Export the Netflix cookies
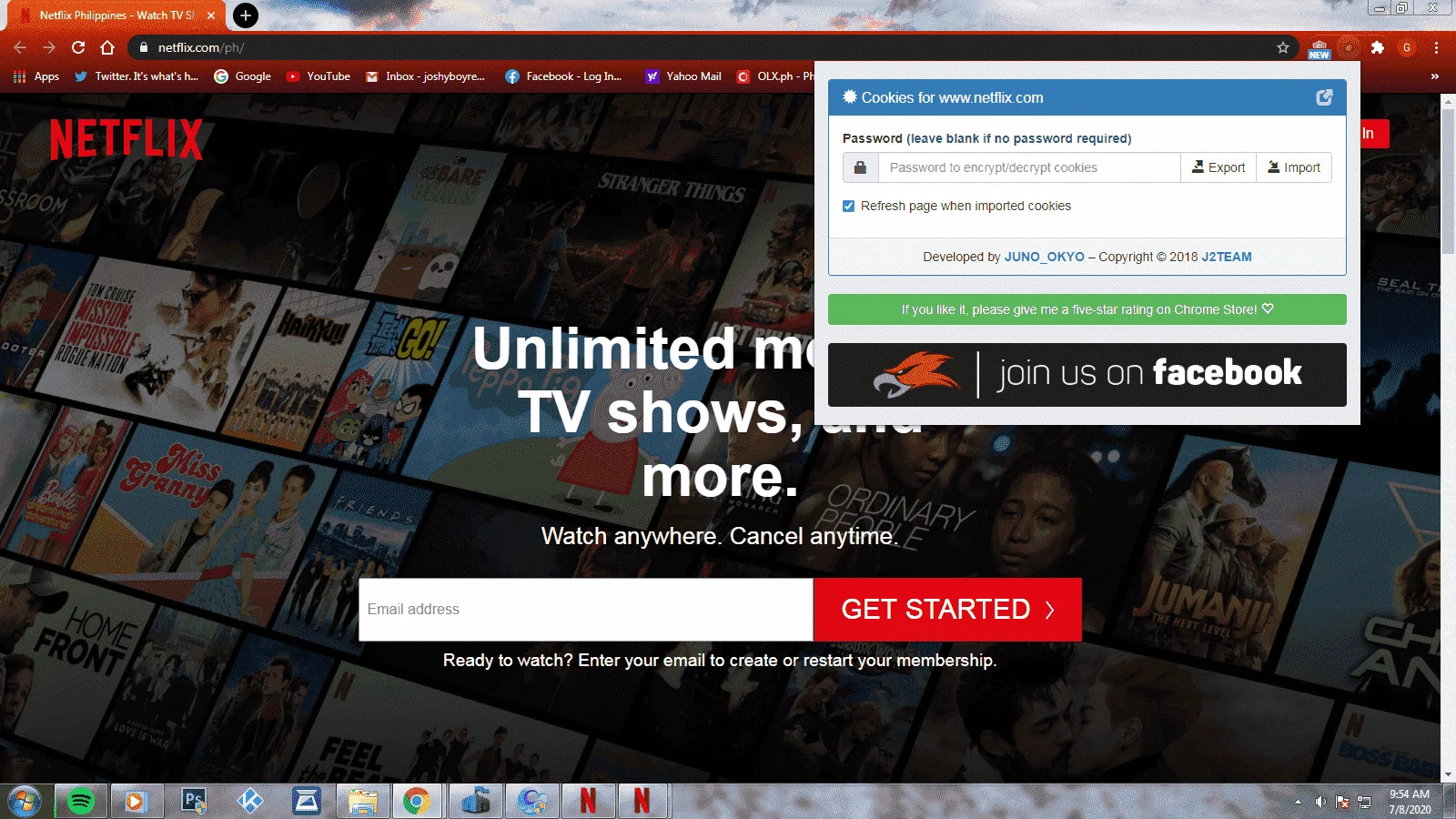Viewport: 1456px width, 819px height. point(1218,167)
